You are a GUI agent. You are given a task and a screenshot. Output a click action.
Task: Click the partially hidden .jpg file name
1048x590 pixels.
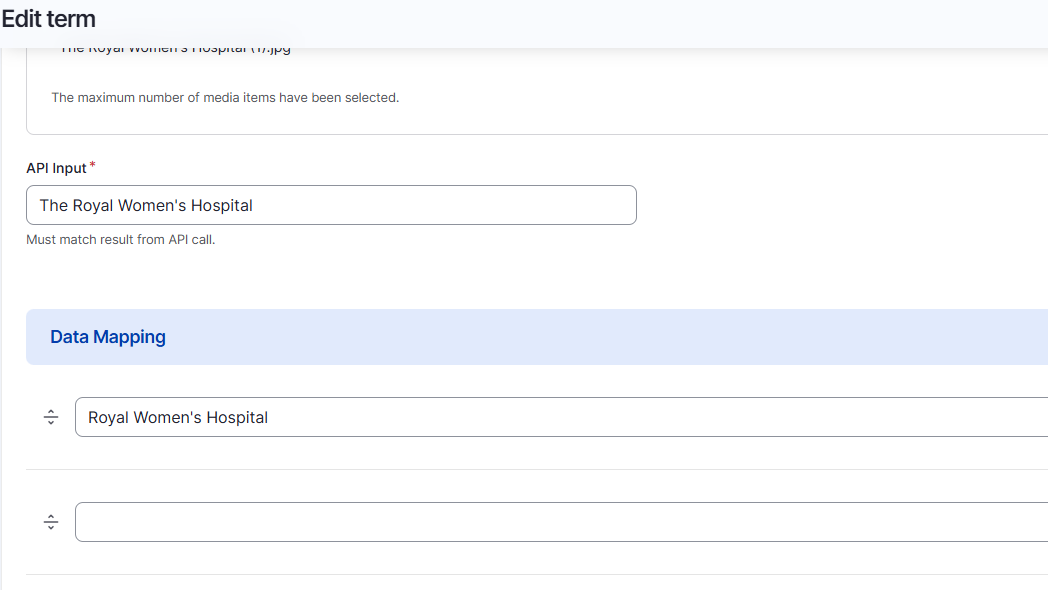tap(175, 50)
